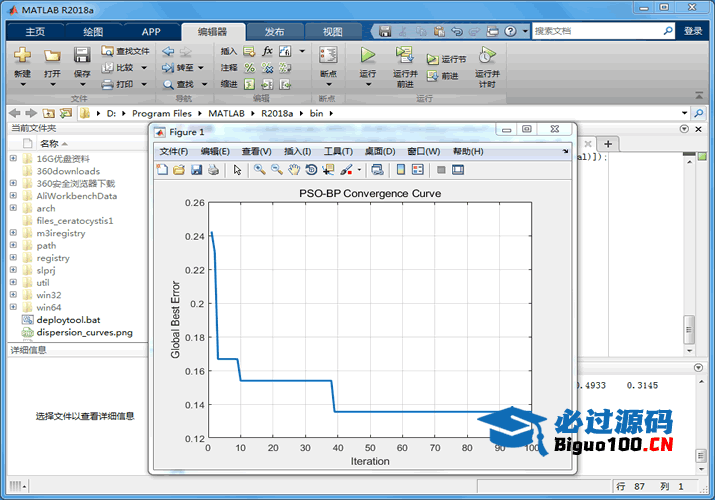
Task: Select Rotate 3D tool in Figure 1
Action: pyautogui.click(x=311, y=170)
